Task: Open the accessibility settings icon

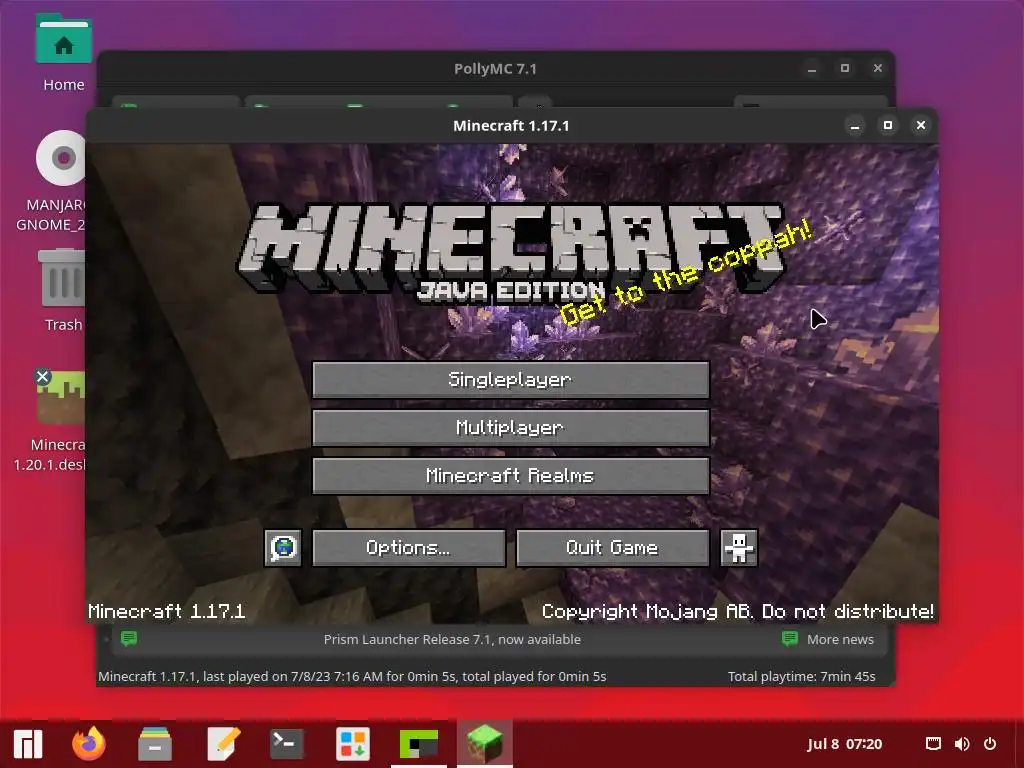Action: 739,547
